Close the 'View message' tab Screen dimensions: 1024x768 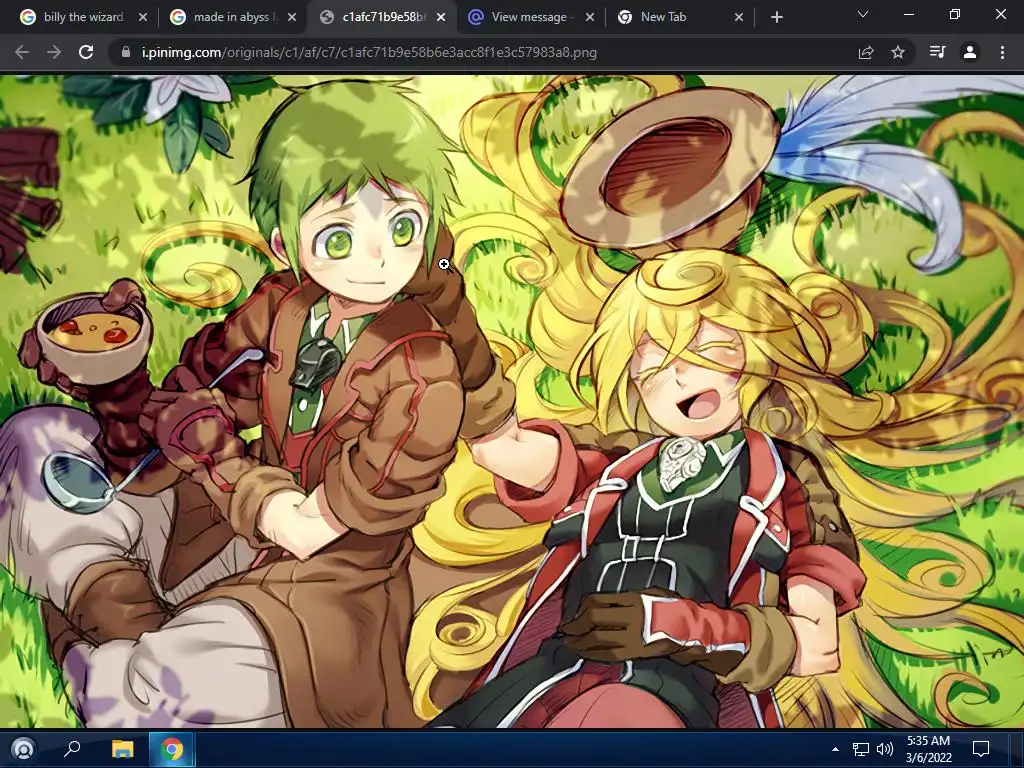(x=590, y=17)
